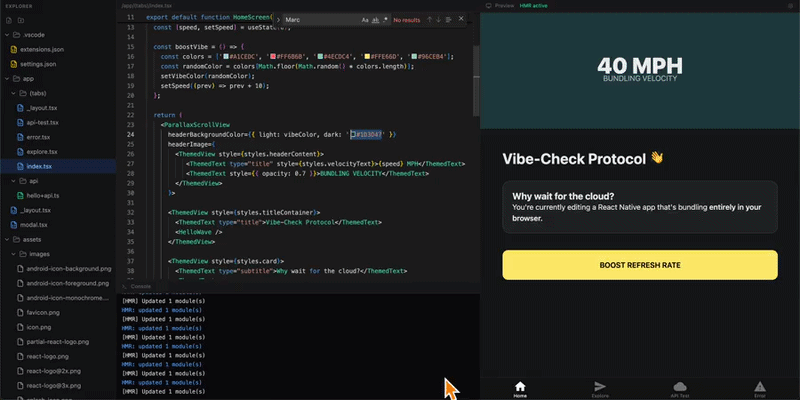Open the Console panel tab
This screenshot has width=800, height=400.
[140, 285]
